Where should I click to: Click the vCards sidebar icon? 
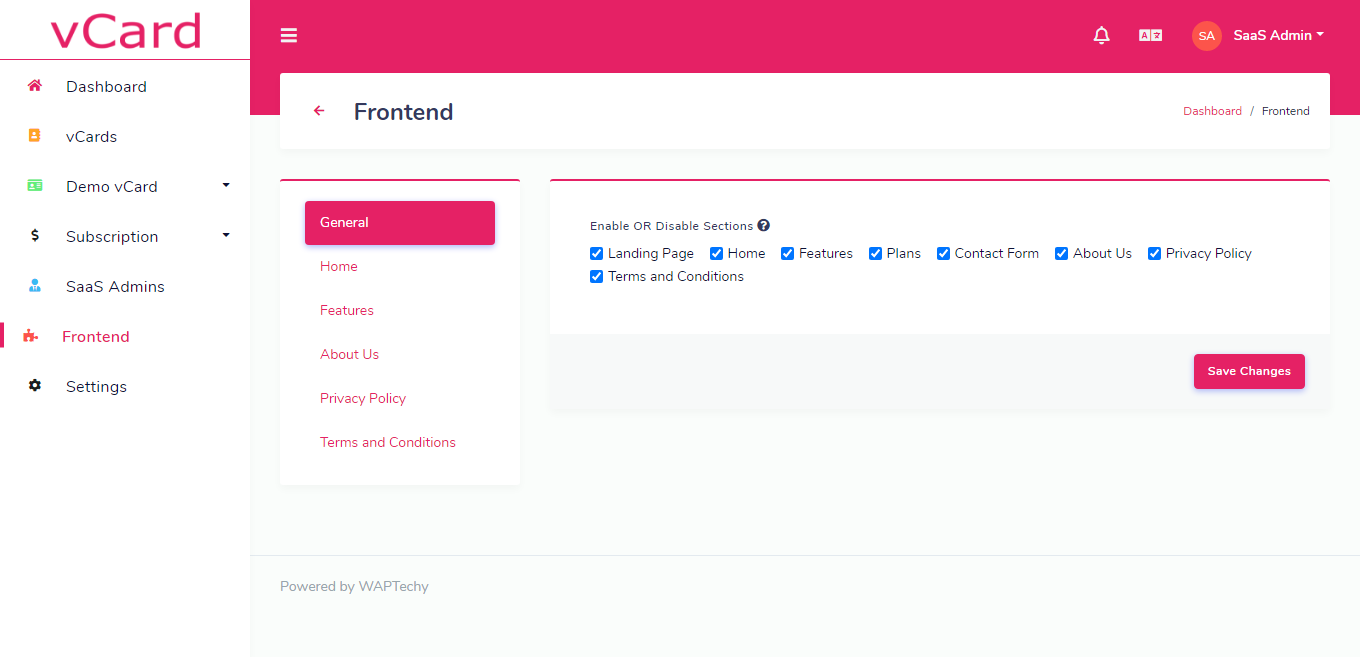[x=35, y=136]
